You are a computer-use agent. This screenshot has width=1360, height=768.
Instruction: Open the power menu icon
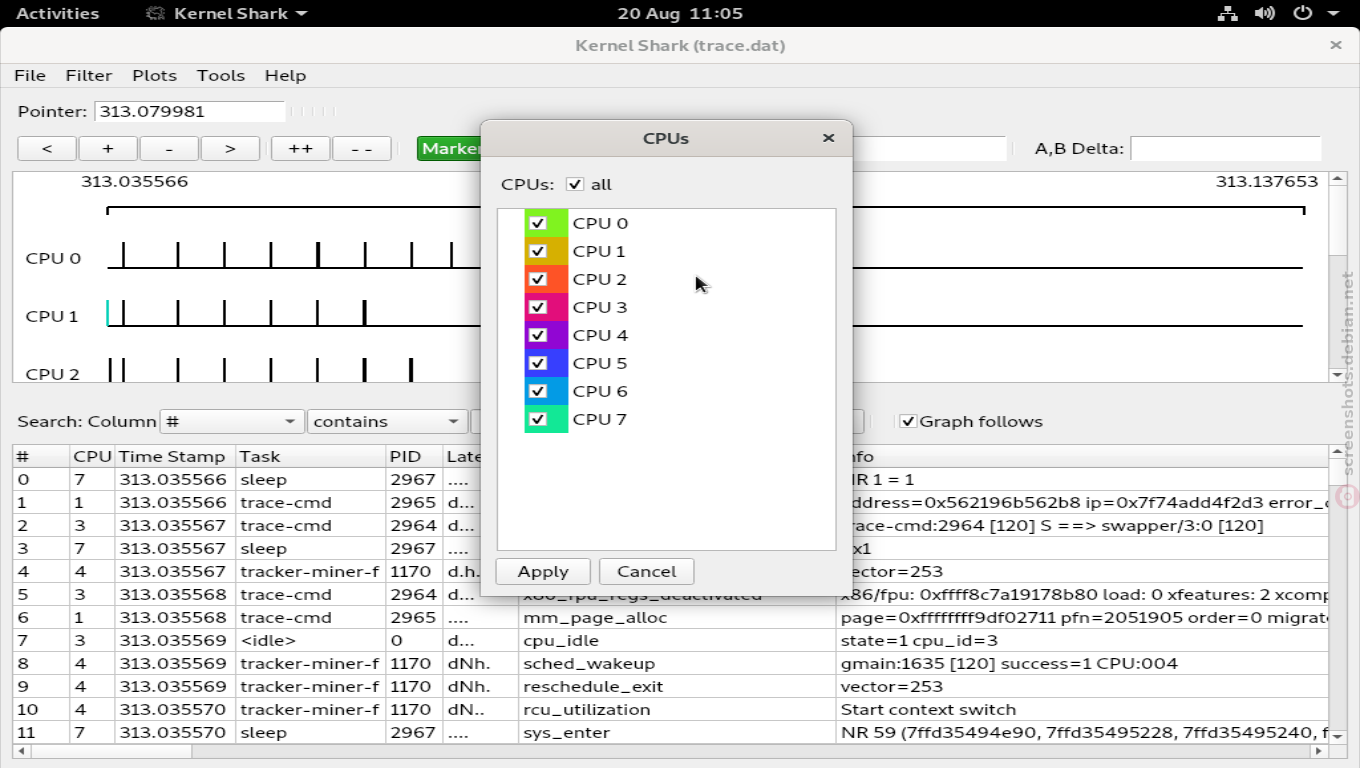(x=1302, y=14)
